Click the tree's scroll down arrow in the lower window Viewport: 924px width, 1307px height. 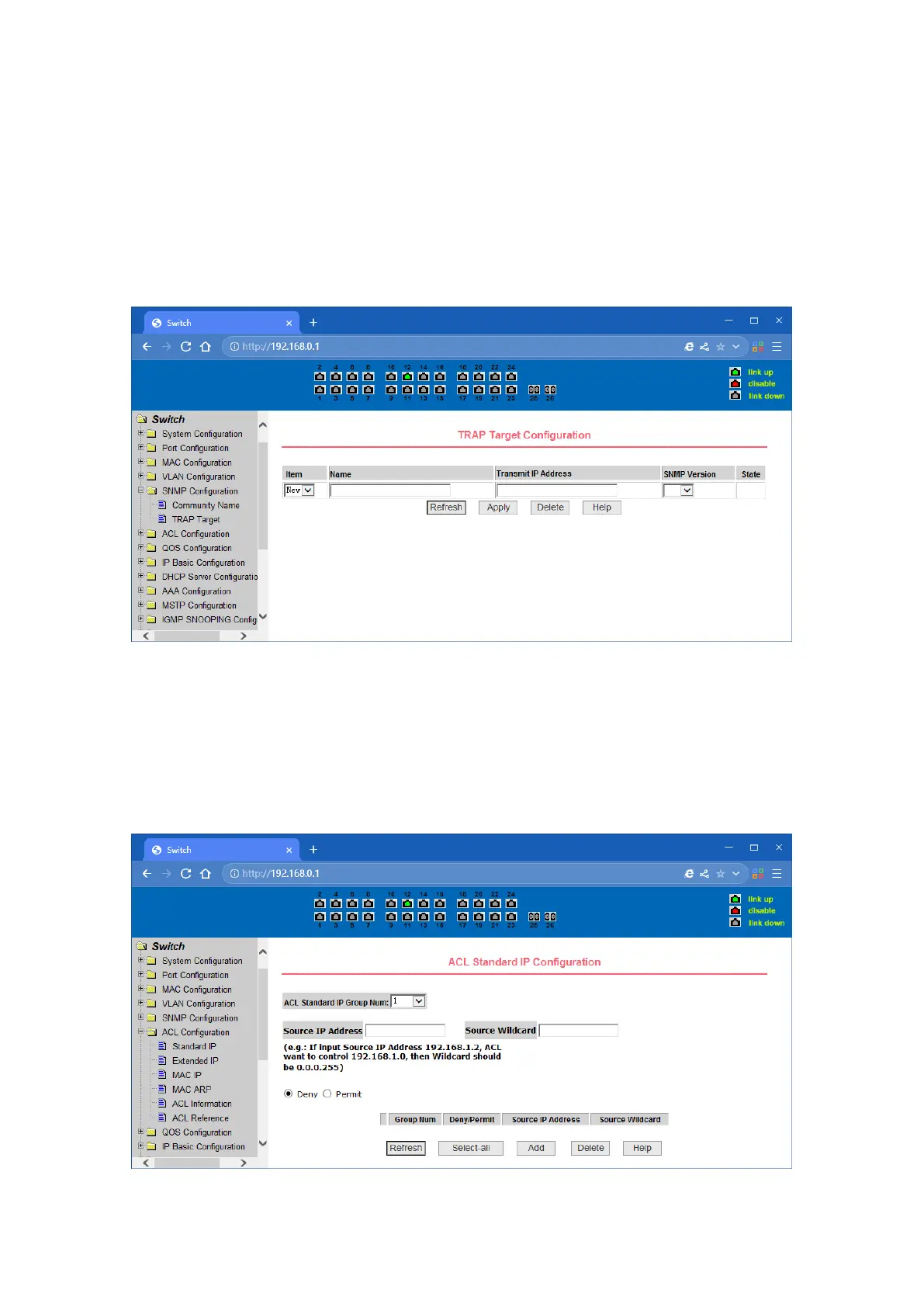pos(262,1143)
